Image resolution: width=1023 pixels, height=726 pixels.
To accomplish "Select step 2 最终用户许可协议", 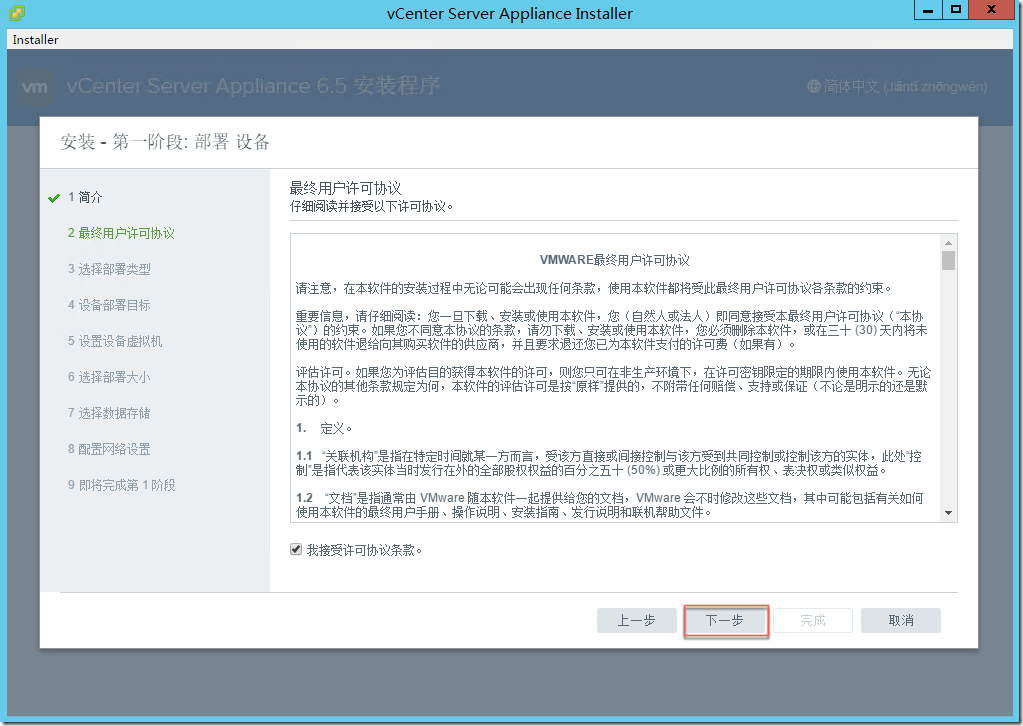I will 121,233.
